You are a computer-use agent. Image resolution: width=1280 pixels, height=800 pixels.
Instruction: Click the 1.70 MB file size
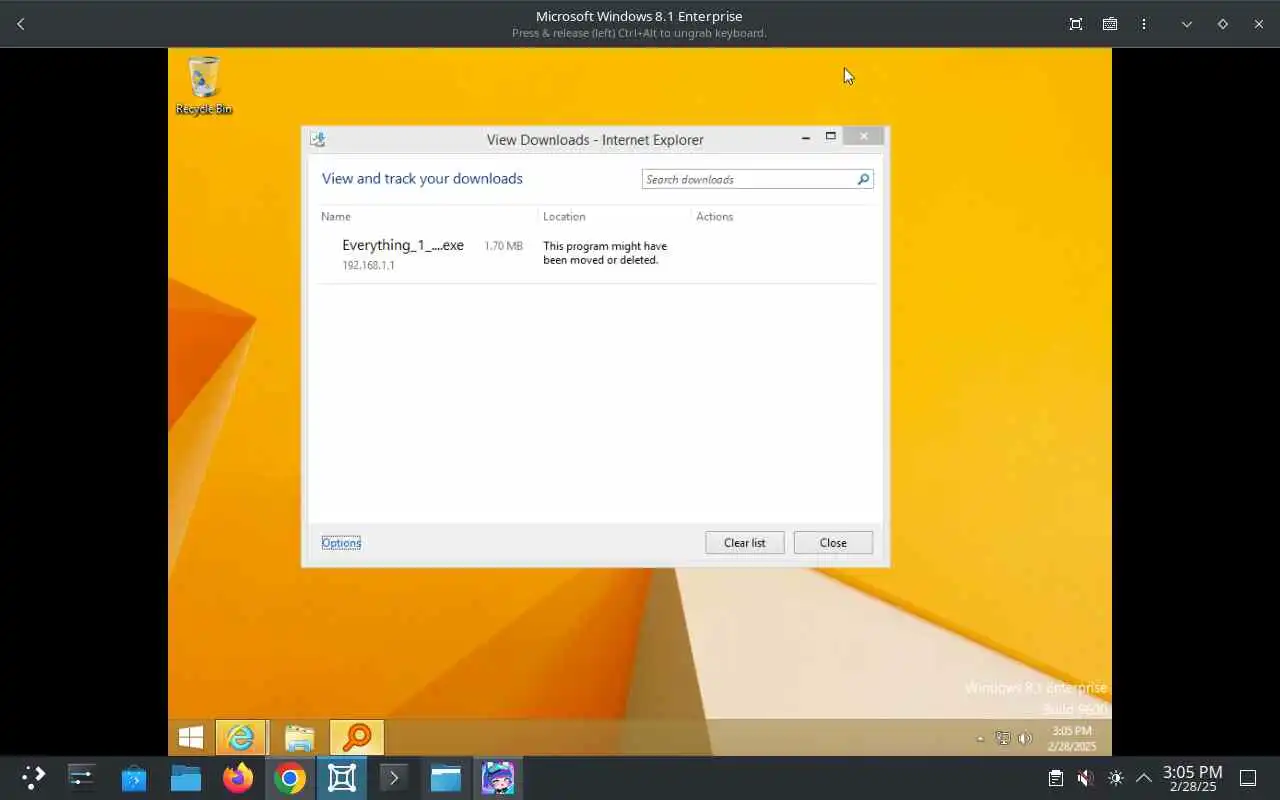[x=503, y=246]
